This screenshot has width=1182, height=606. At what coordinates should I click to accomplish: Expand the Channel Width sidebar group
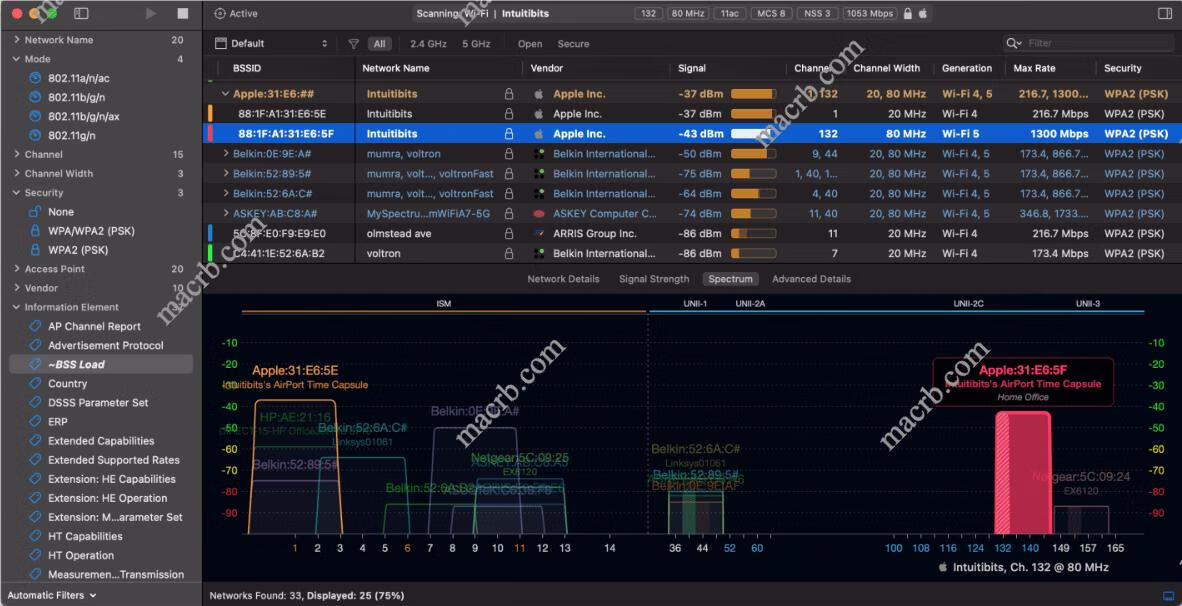click(x=17, y=173)
